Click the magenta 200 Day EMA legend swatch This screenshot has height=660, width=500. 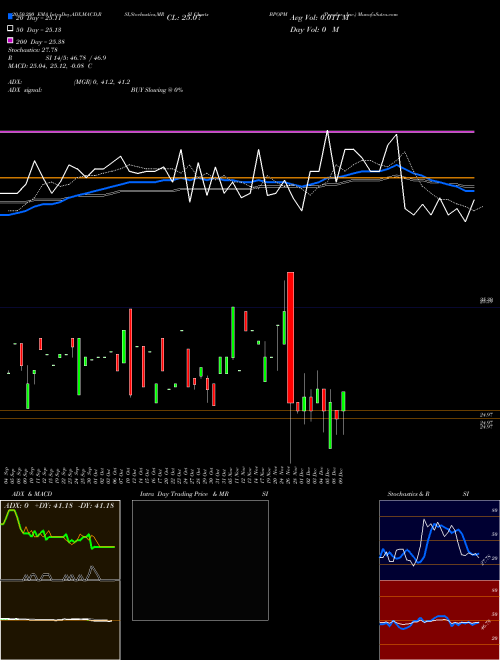10,40
